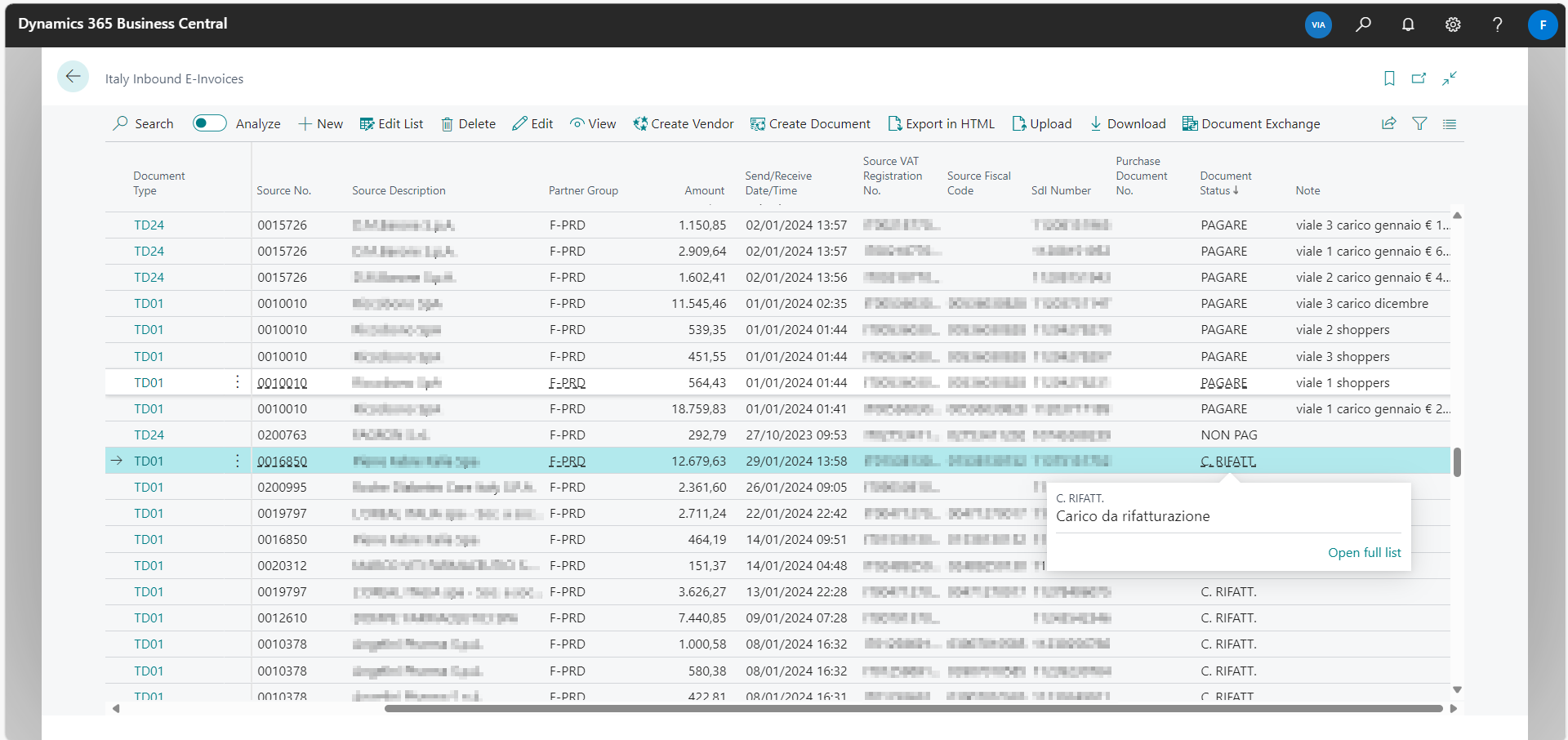
Task: Click the Source Description column header
Action: coord(399,190)
